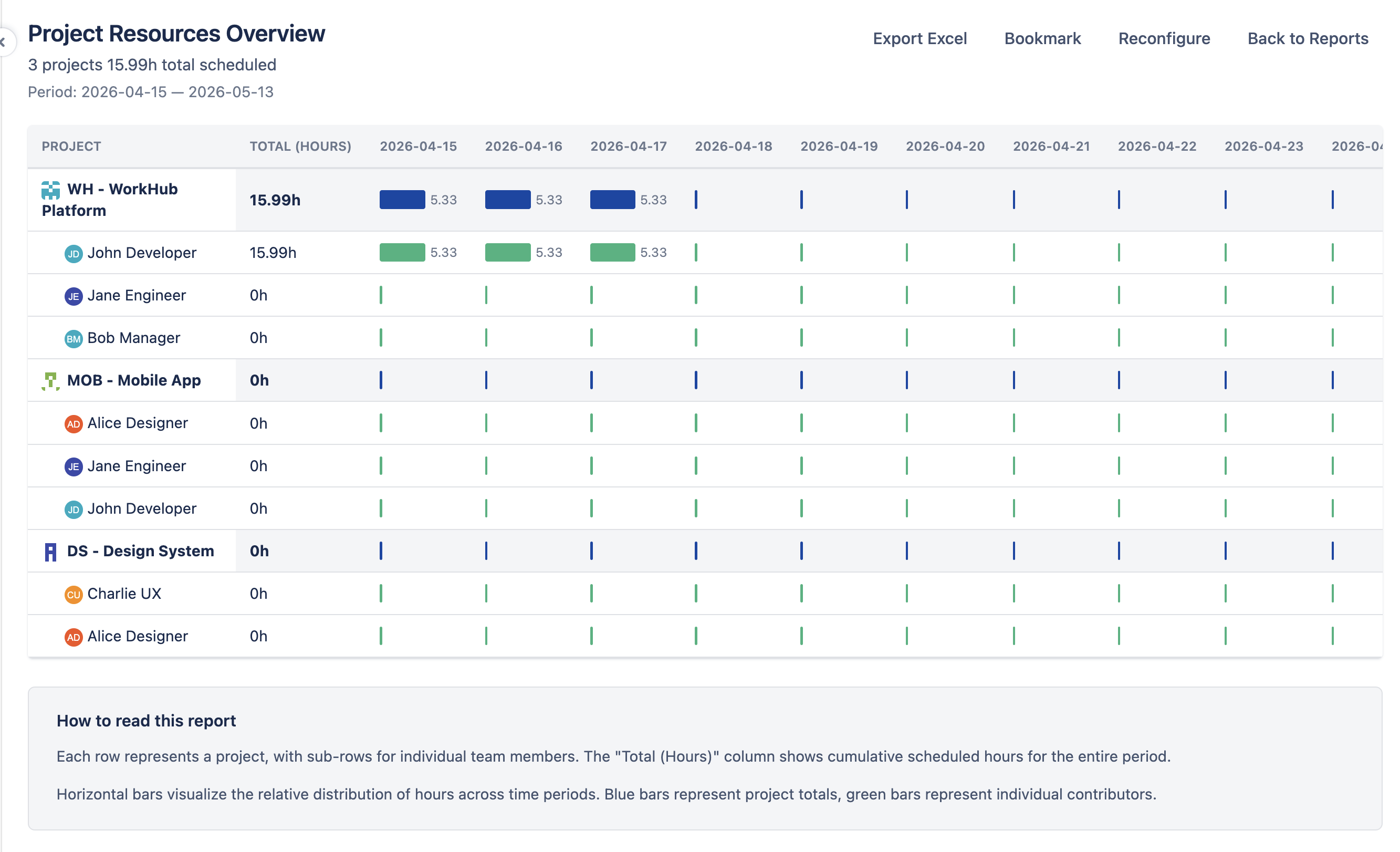Open the Reconfigure option
Screen dimensions: 1400x852
click(x=1164, y=38)
